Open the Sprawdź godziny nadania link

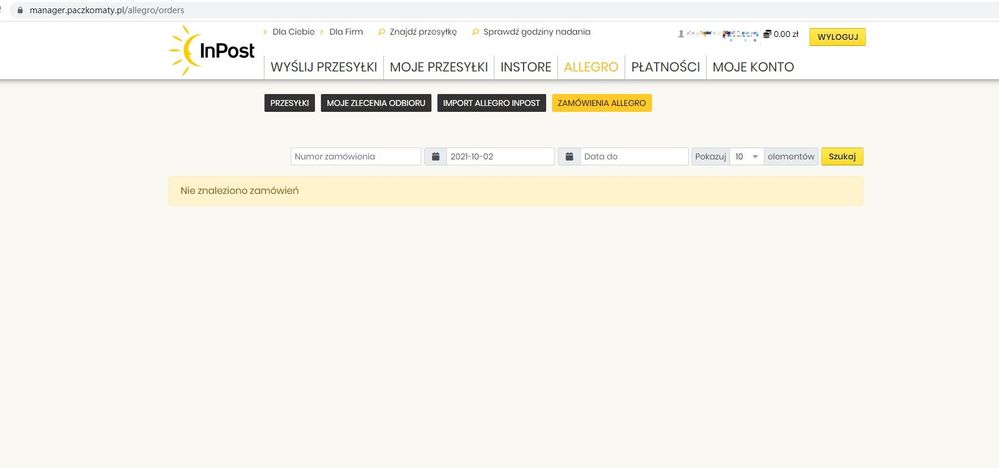(536, 32)
